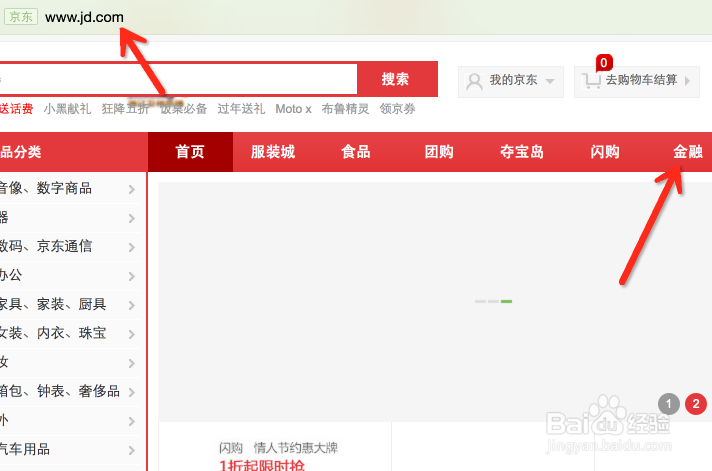The height and width of the screenshot is (471, 712).
Task: Open the 狂降五折 hot search link
Action: tap(125, 109)
